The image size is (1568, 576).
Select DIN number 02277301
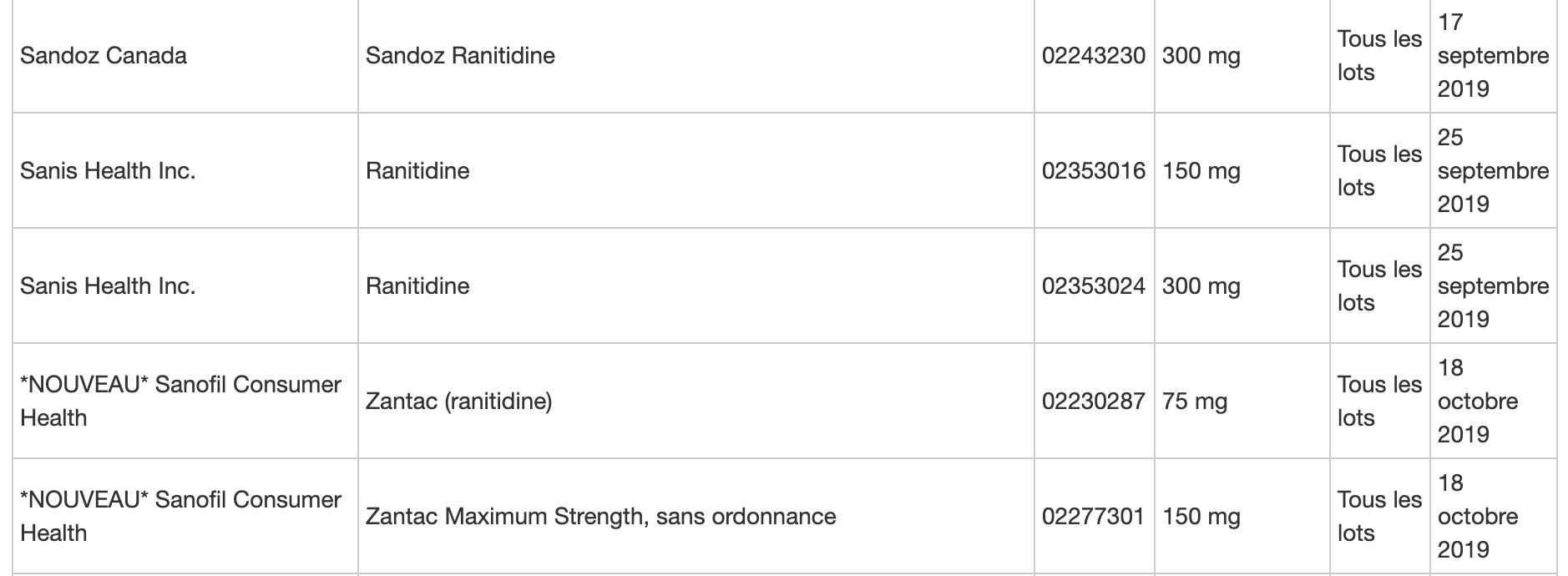[x=1094, y=517]
